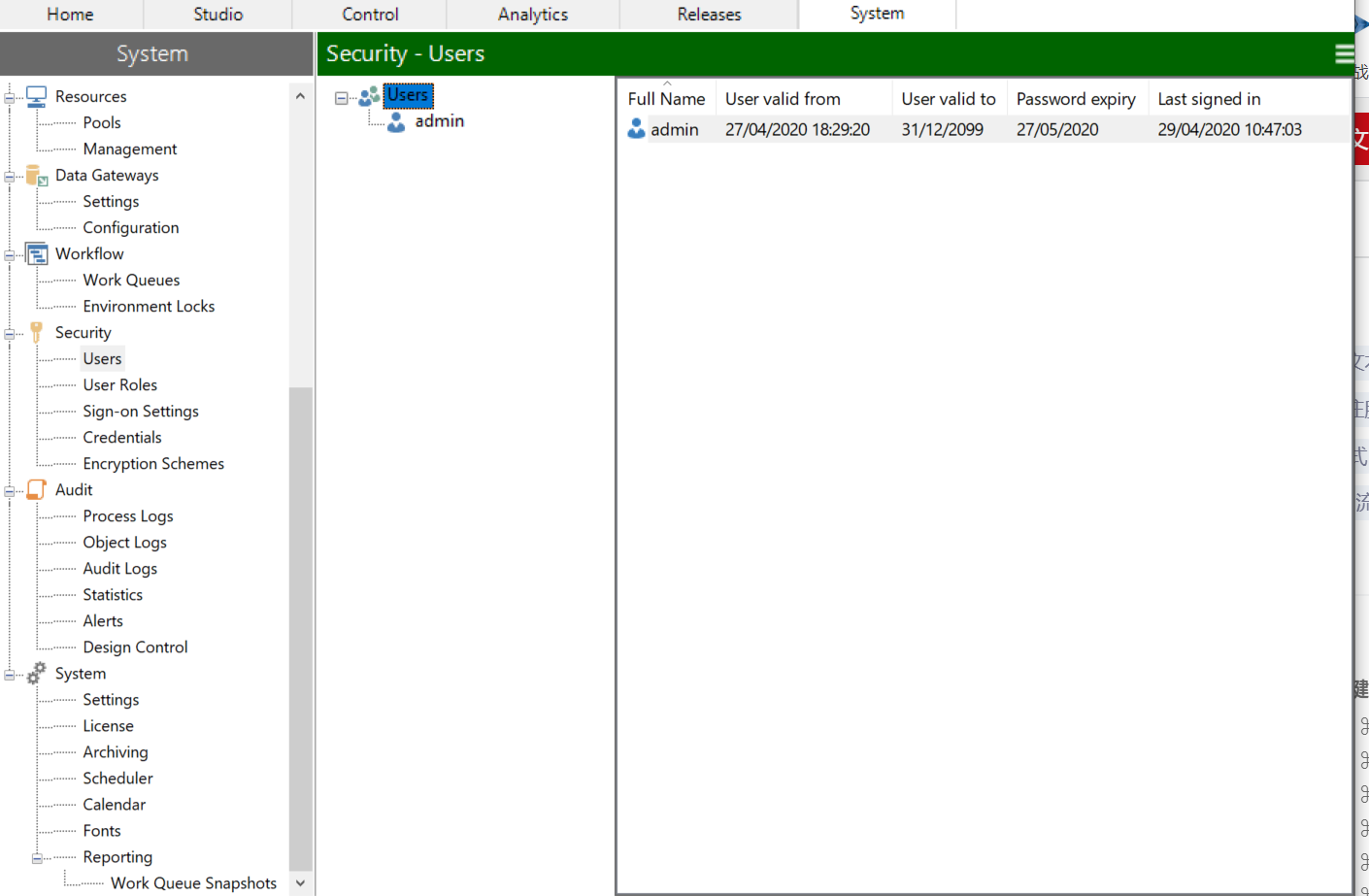Click the sidebar vertical scrollbar thumb
Screen dimensions: 1369x896
pos(300,629)
